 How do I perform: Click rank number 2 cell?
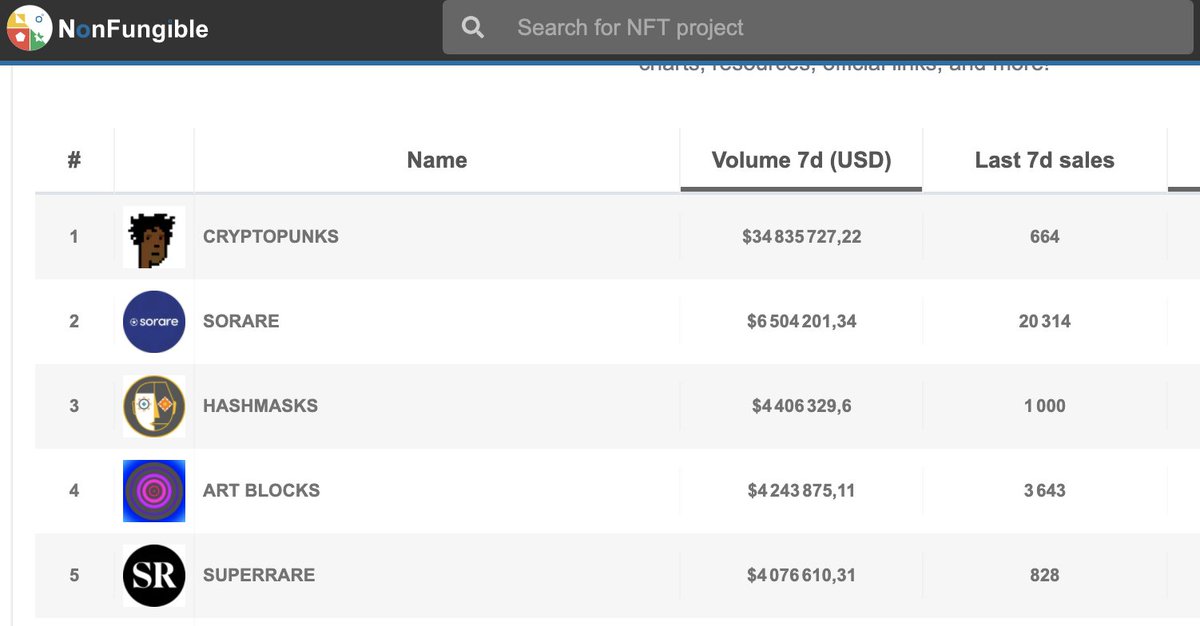74,321
